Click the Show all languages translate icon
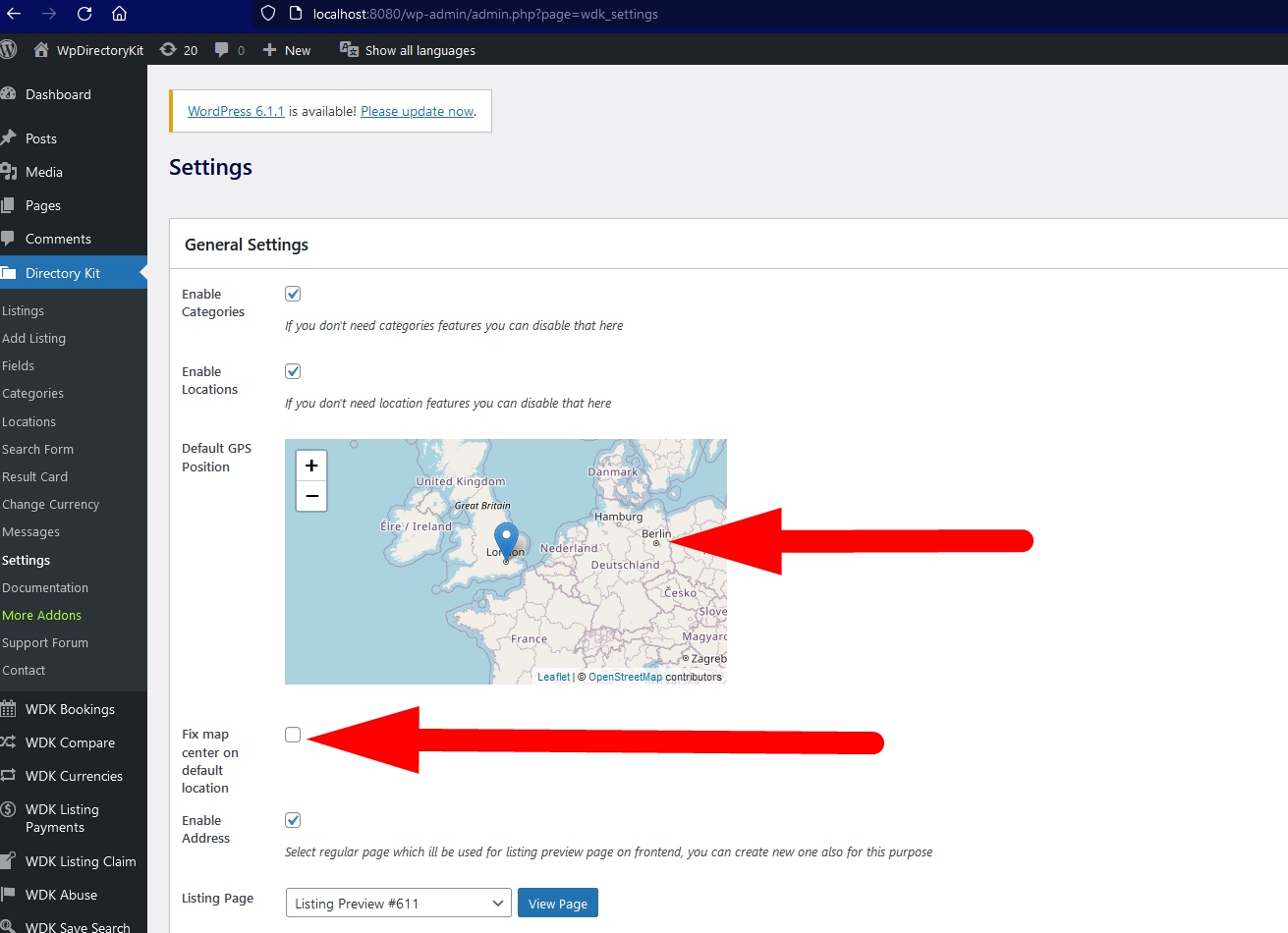The image size is (1288, 933). [349, 49]
